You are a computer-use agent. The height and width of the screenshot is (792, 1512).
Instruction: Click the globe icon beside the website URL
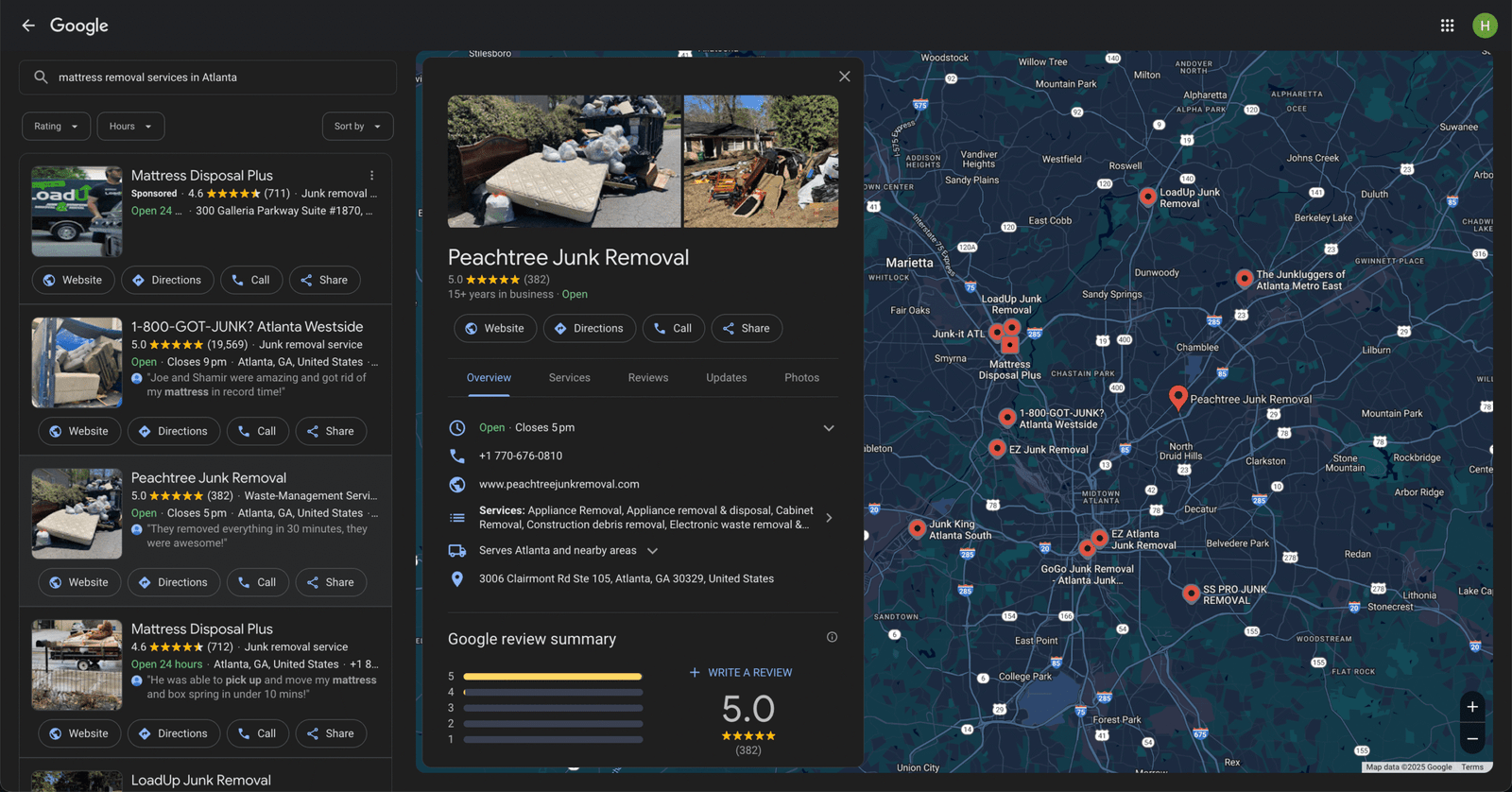(457, 484)
